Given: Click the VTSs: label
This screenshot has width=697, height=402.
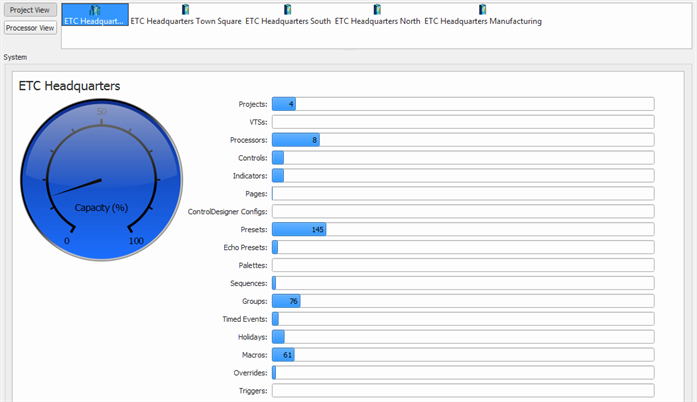Looking at the screenshot, I should click(x=258, y=122).
